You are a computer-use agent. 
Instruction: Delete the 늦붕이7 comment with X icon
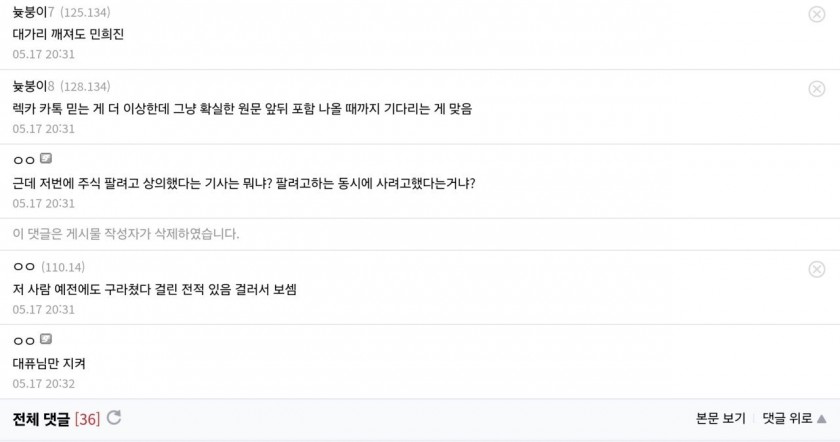click(816, 14)
